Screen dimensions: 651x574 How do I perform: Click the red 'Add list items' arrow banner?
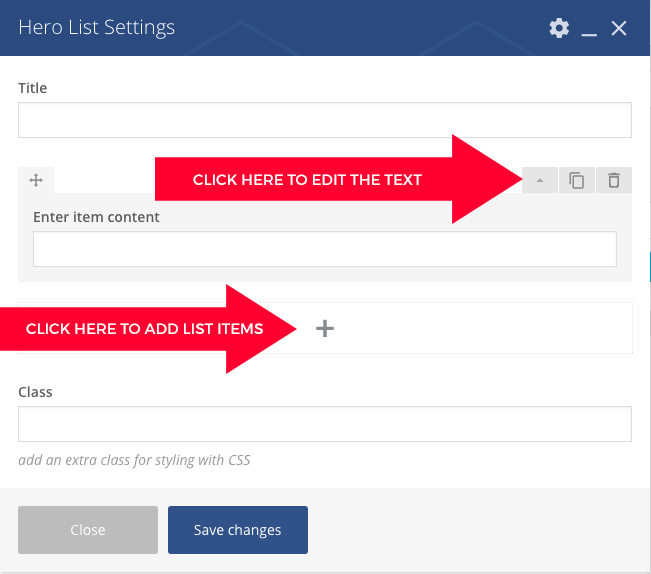tap(148, 329)
